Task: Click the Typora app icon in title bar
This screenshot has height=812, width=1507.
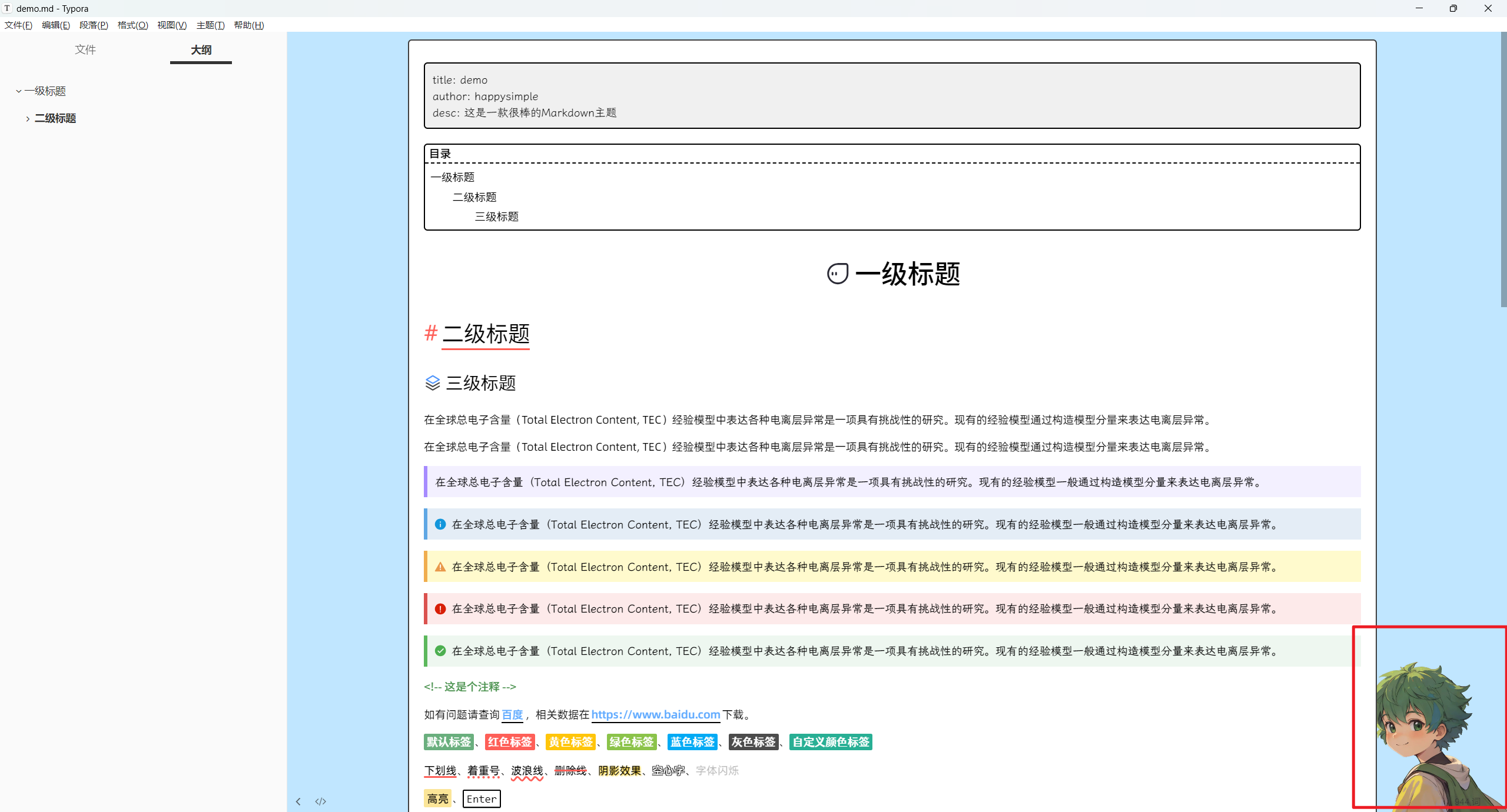Action: [x=7, y=8]
